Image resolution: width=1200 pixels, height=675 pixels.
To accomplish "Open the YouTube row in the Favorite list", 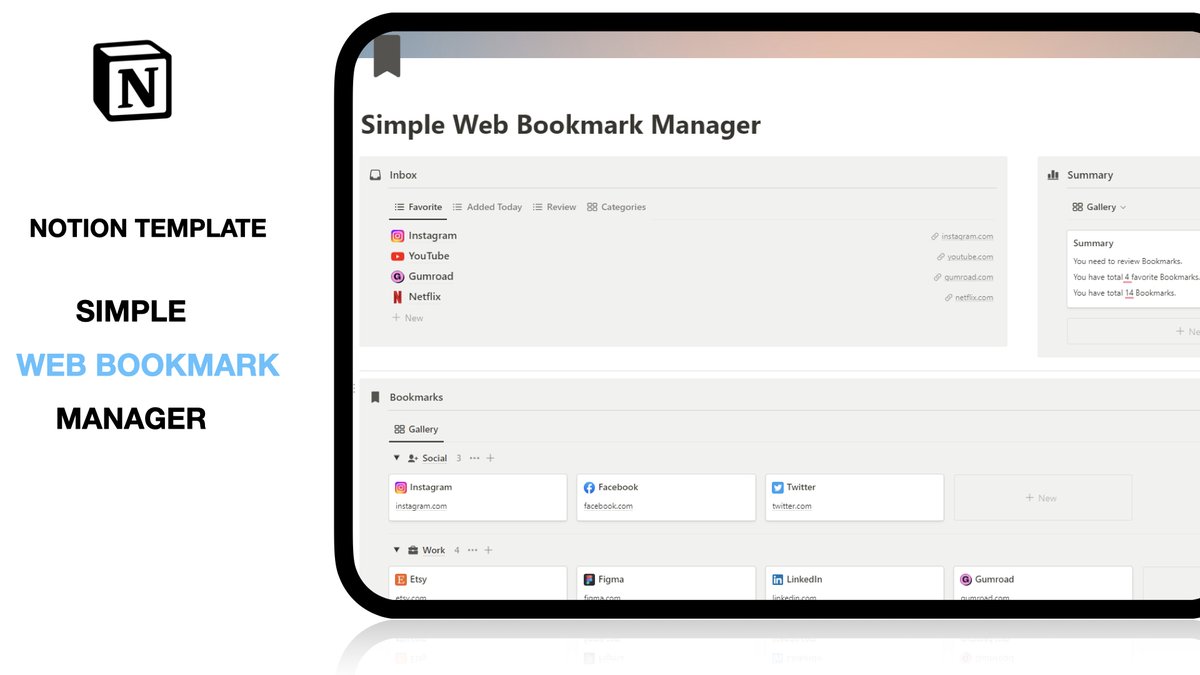I will (x=692, y=256).
